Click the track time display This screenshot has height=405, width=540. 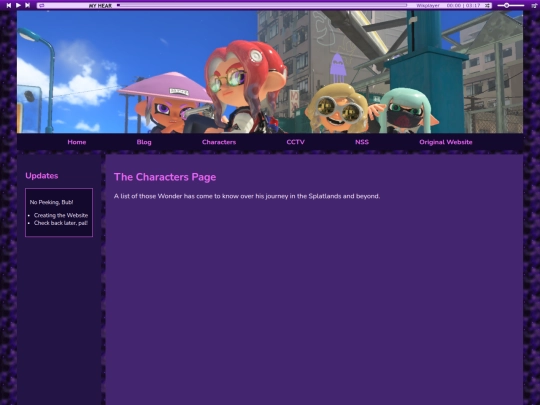(x=463, y=6)
